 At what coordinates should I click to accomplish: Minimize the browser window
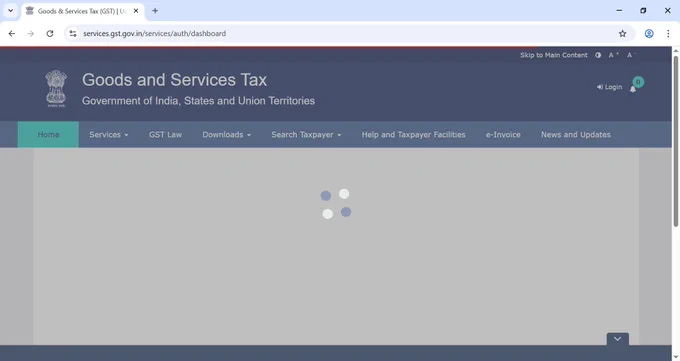(x=619, y=10)
